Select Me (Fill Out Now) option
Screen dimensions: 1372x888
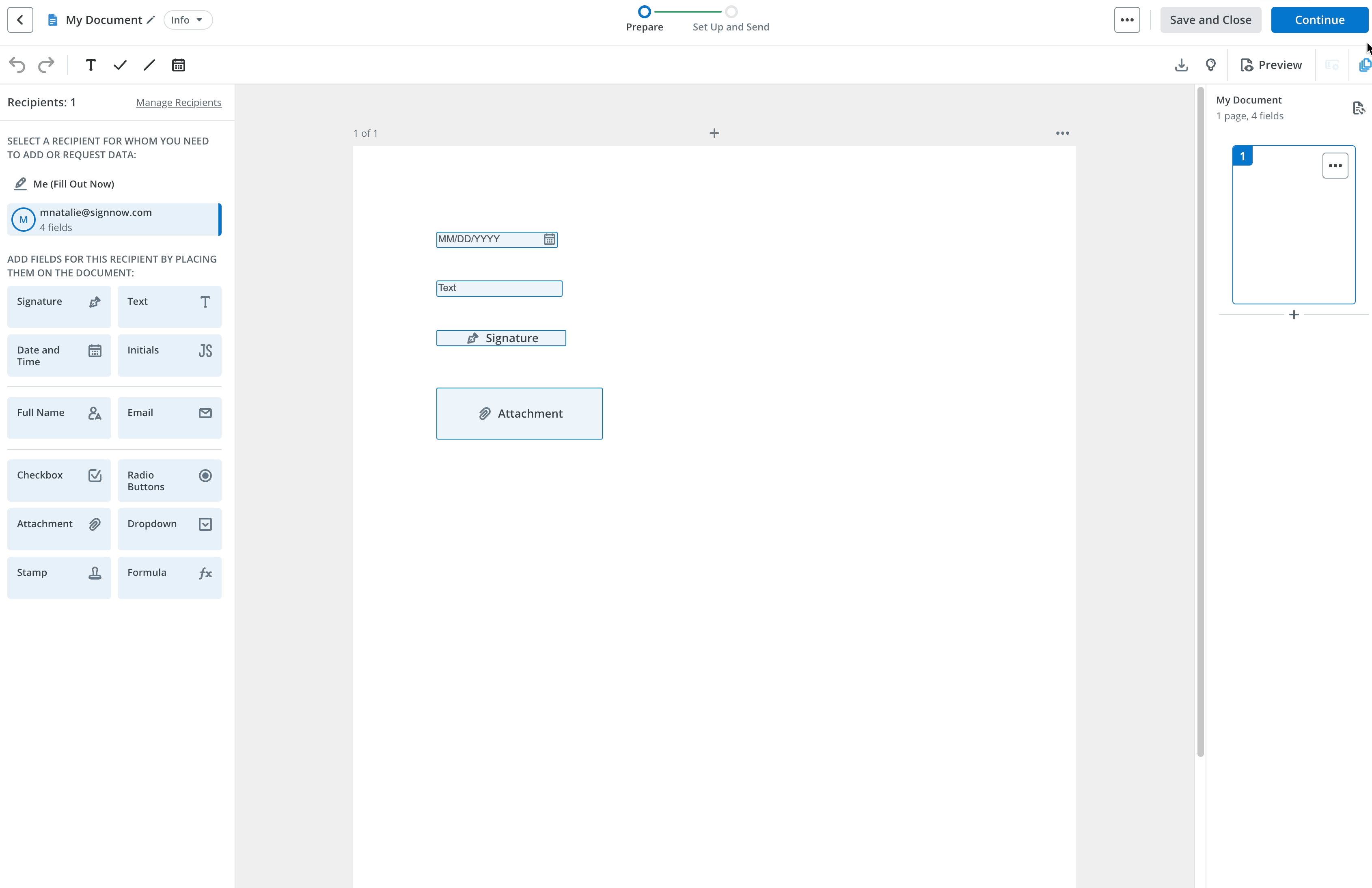pyautogui.click(x=73, y=184)
